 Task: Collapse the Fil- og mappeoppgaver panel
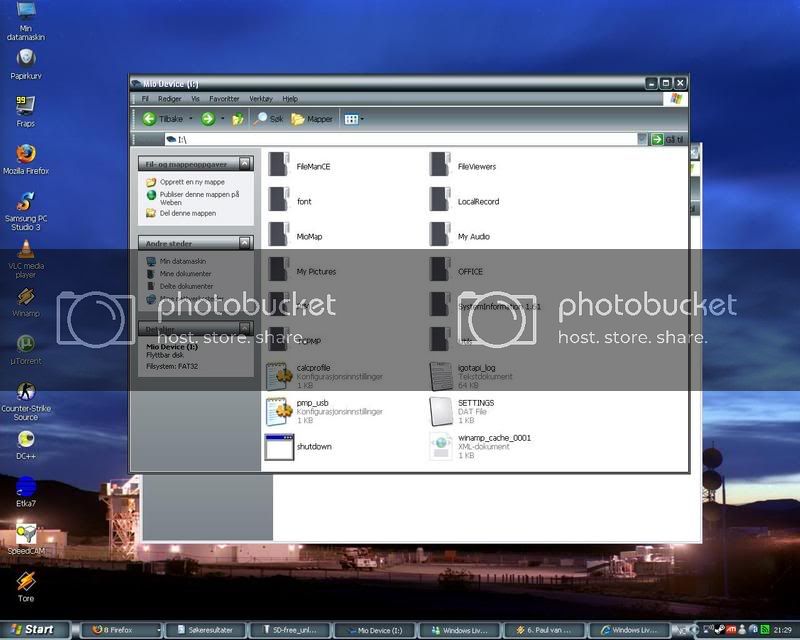pyautogui.click(x=244, y=163)
